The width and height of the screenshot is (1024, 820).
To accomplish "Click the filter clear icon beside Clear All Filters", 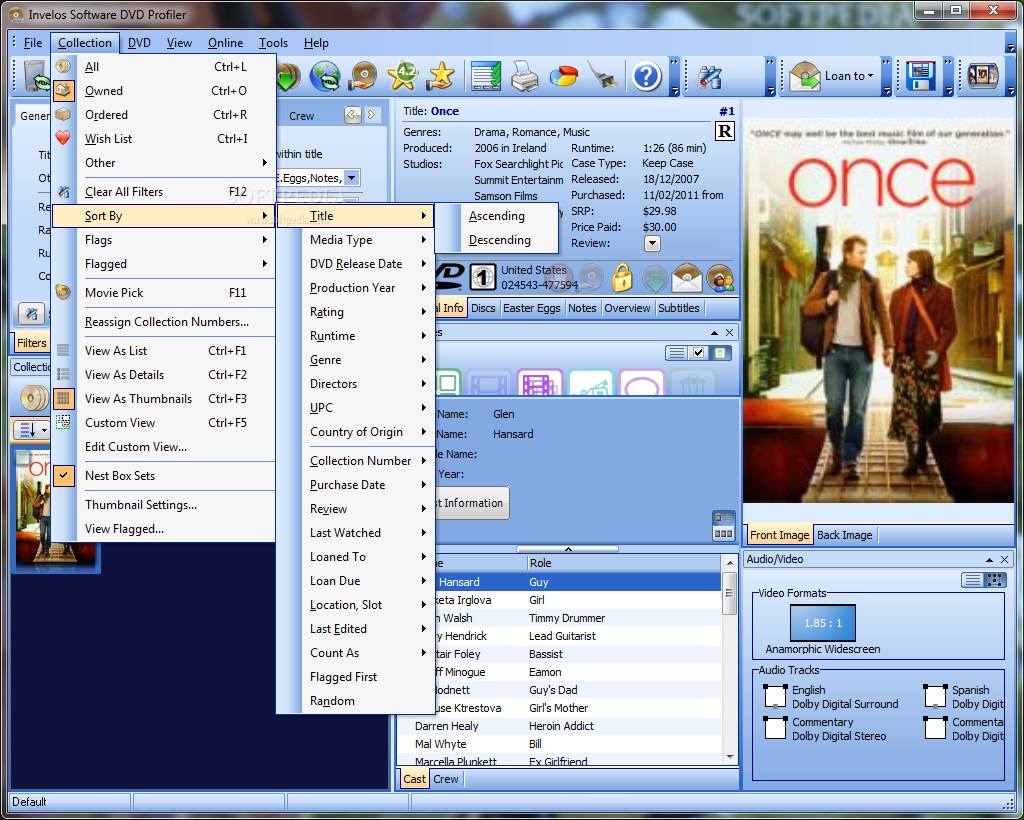I will (x=63, y=192).
